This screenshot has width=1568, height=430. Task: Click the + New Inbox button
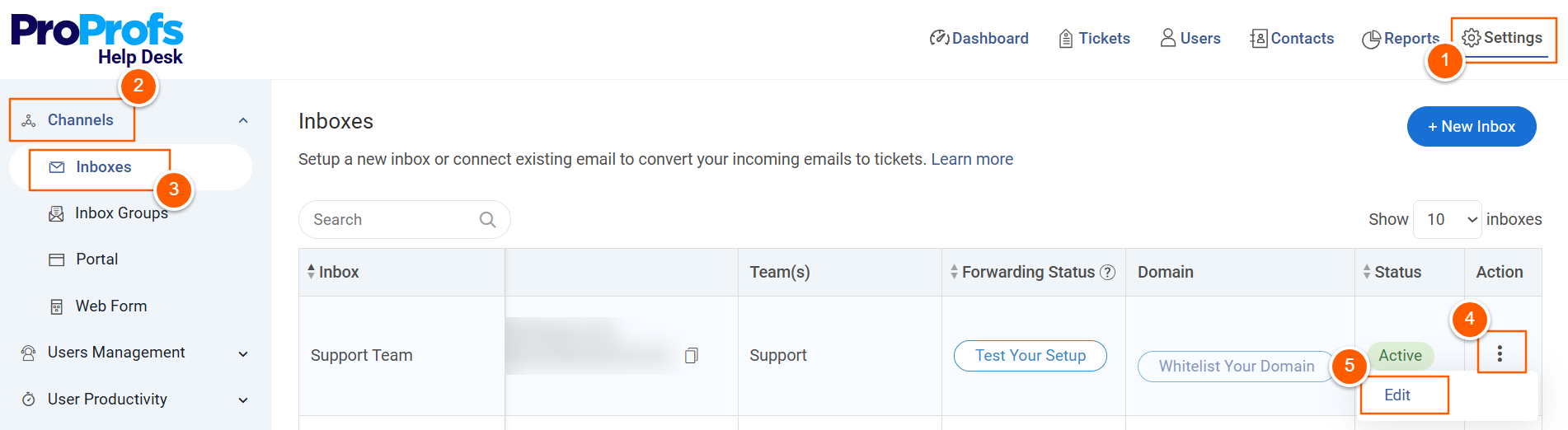(1472, 126)
